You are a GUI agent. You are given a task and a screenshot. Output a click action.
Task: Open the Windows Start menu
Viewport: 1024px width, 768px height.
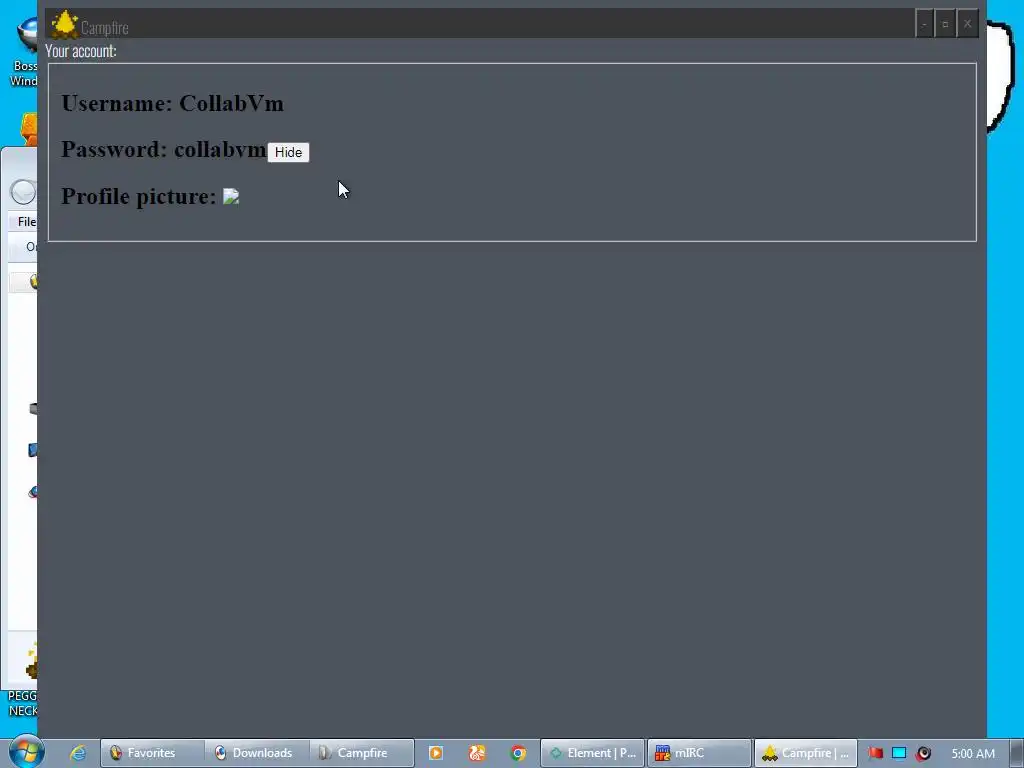(26, 752)
